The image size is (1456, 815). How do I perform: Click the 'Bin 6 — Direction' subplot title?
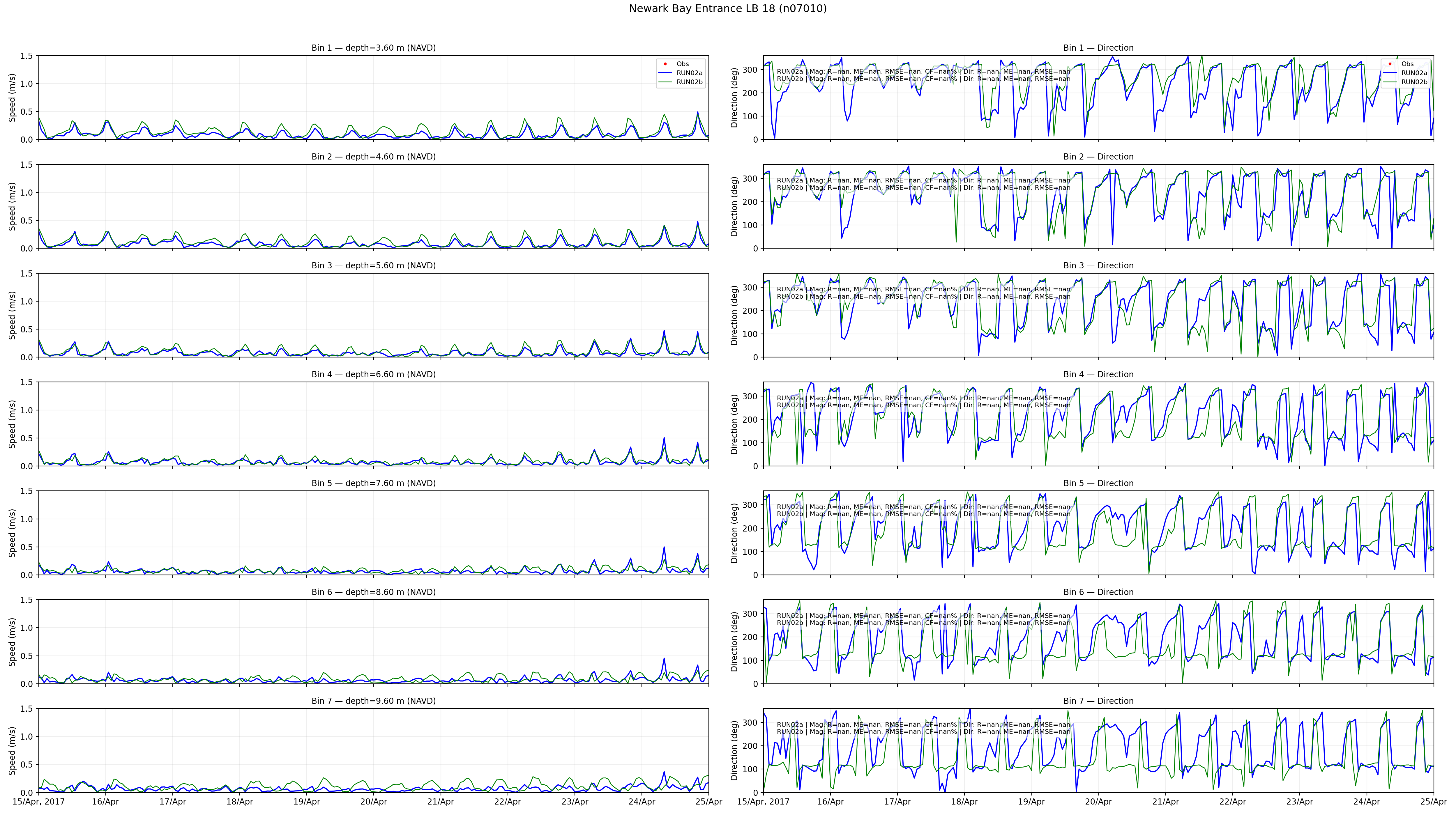pos(1098,592)
